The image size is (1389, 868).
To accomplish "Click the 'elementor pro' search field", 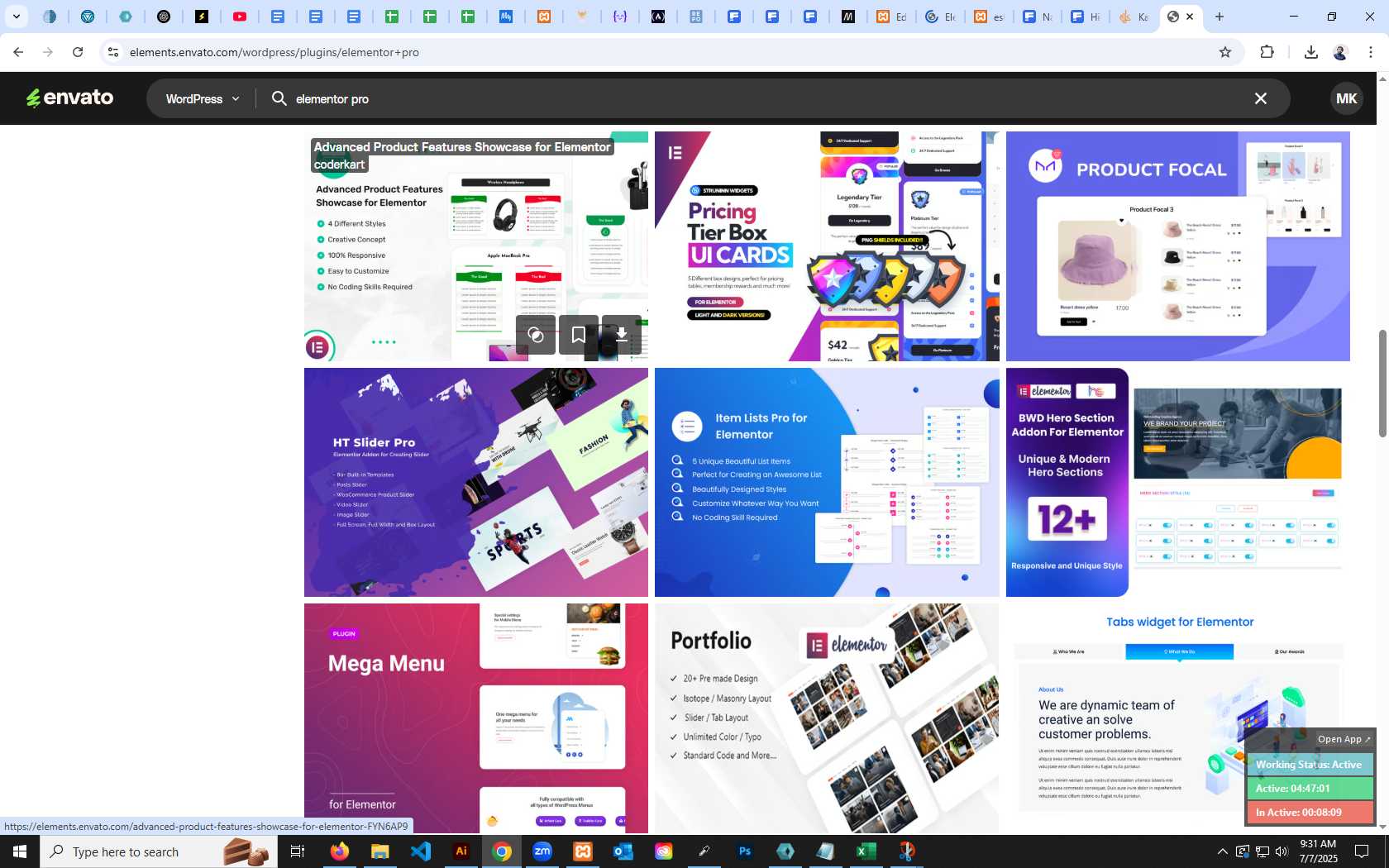I will pyautogui.click(x=761, y=98).
